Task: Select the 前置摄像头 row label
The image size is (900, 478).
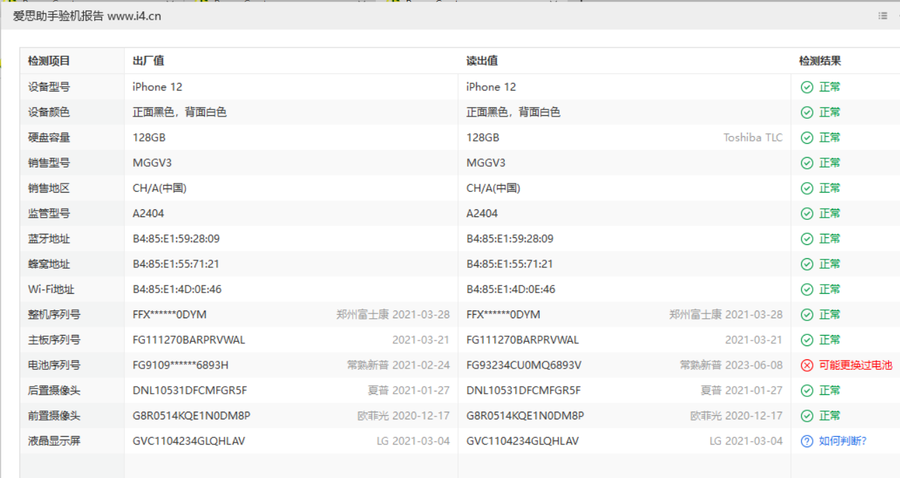Action: [54, 415]
